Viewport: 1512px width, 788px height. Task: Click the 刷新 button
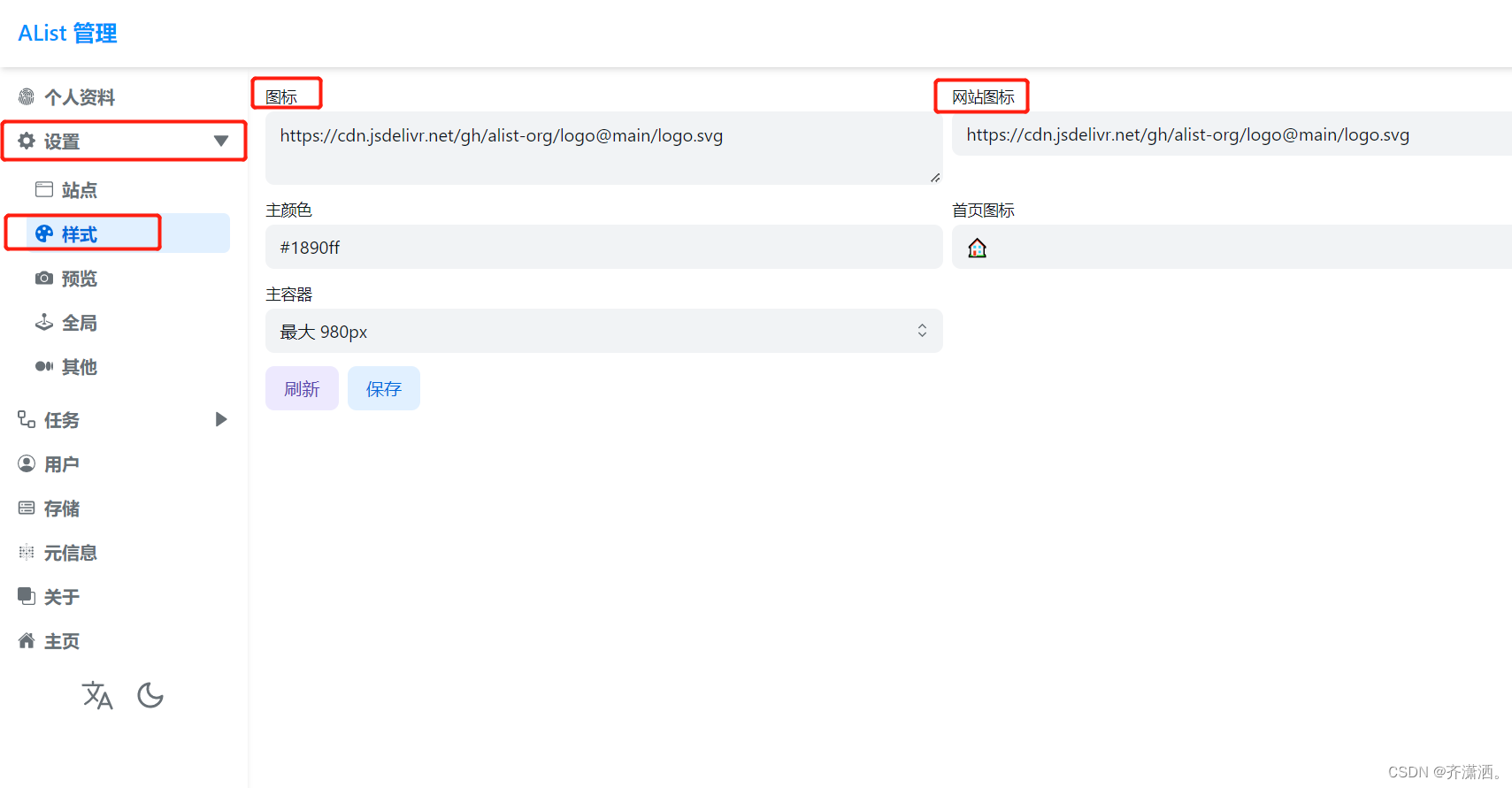click(x=302, y=388)
